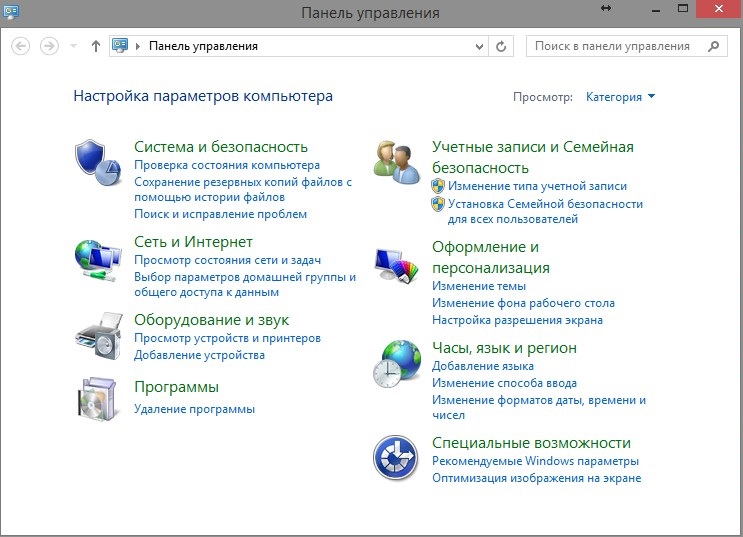This screenshot has height=537, width=743.
Task: Click Проверка состояния компьютера link
Action: pos(227,165)
